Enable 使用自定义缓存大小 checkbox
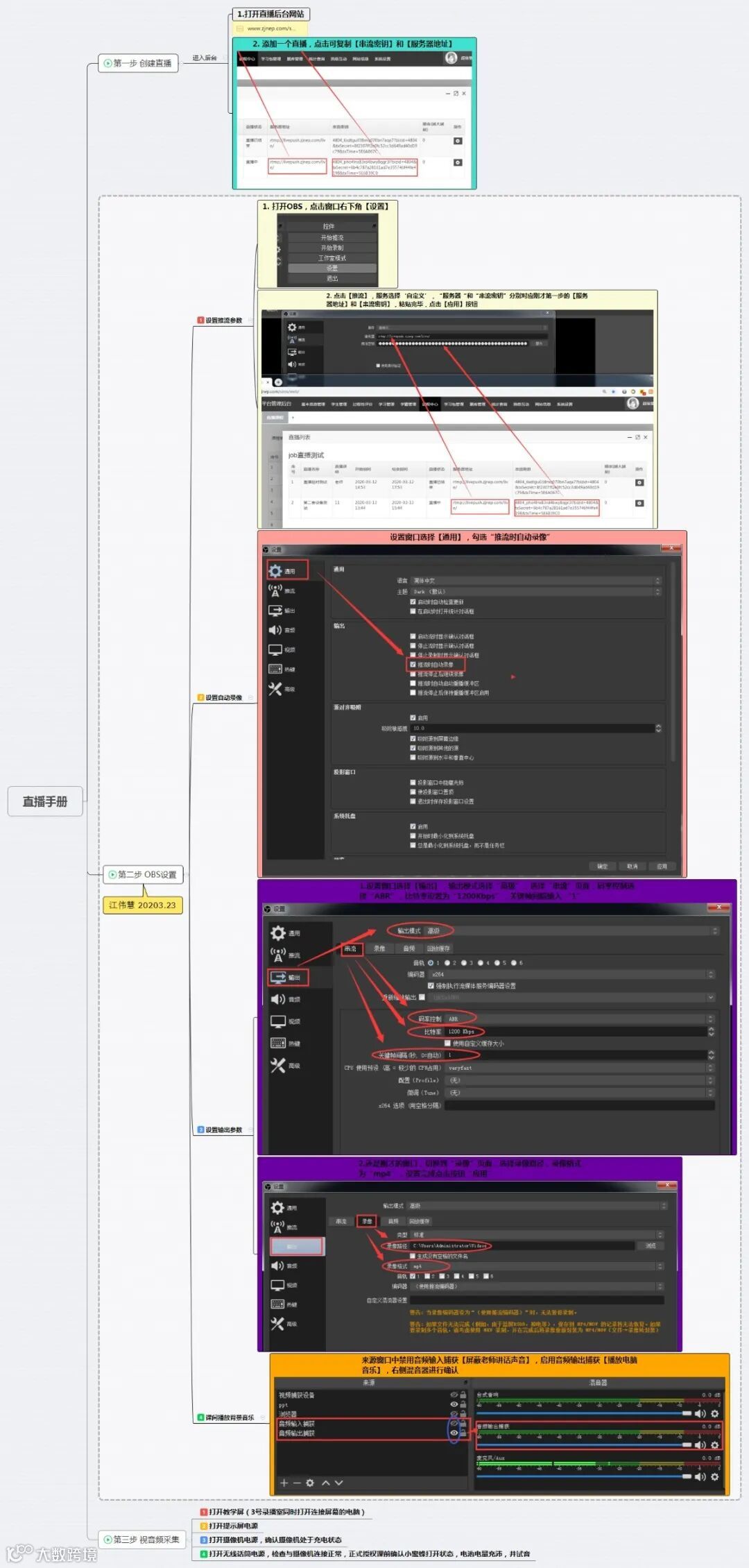The width and height of the screenshot is (749, 1568). pos(447,1043)
